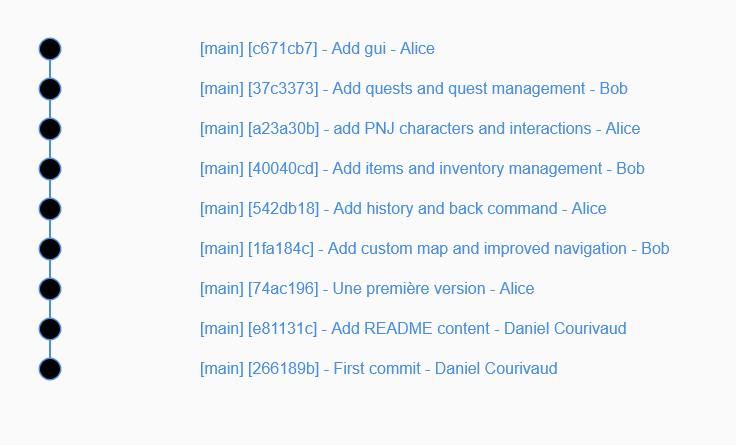
Task: Click the graph line between e81131c and 266189b
Action: [x=50, y=349]
